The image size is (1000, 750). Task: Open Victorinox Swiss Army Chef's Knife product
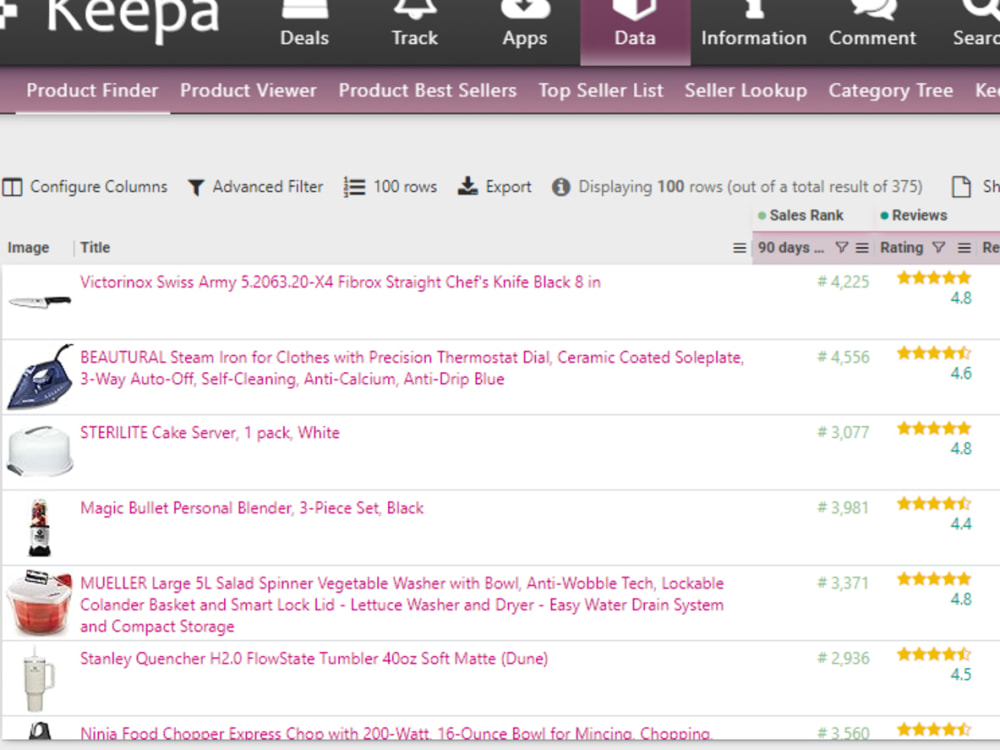pyautogui.click(x=340, y=282)
